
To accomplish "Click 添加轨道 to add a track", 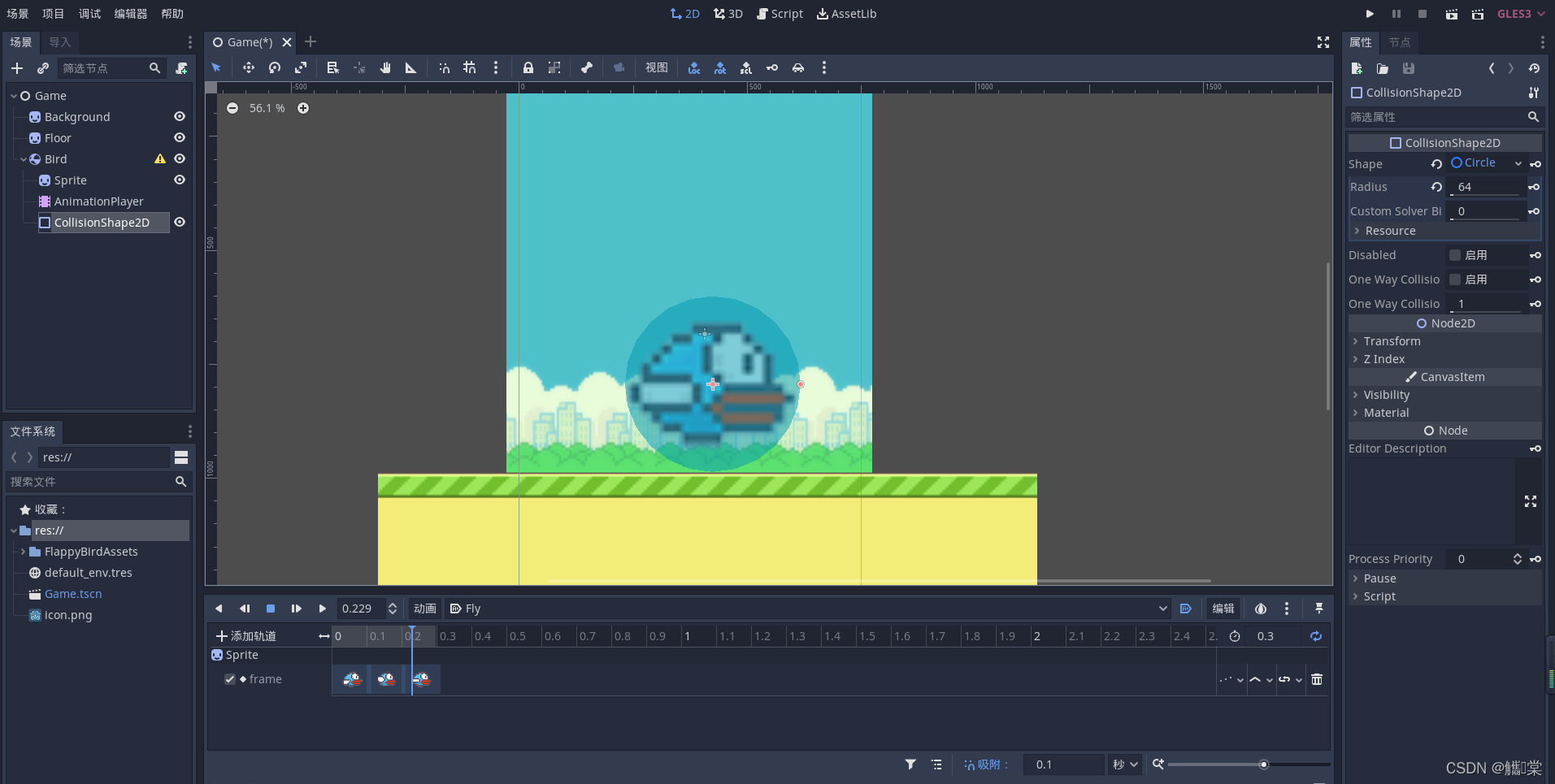I will tap(246, 636).
